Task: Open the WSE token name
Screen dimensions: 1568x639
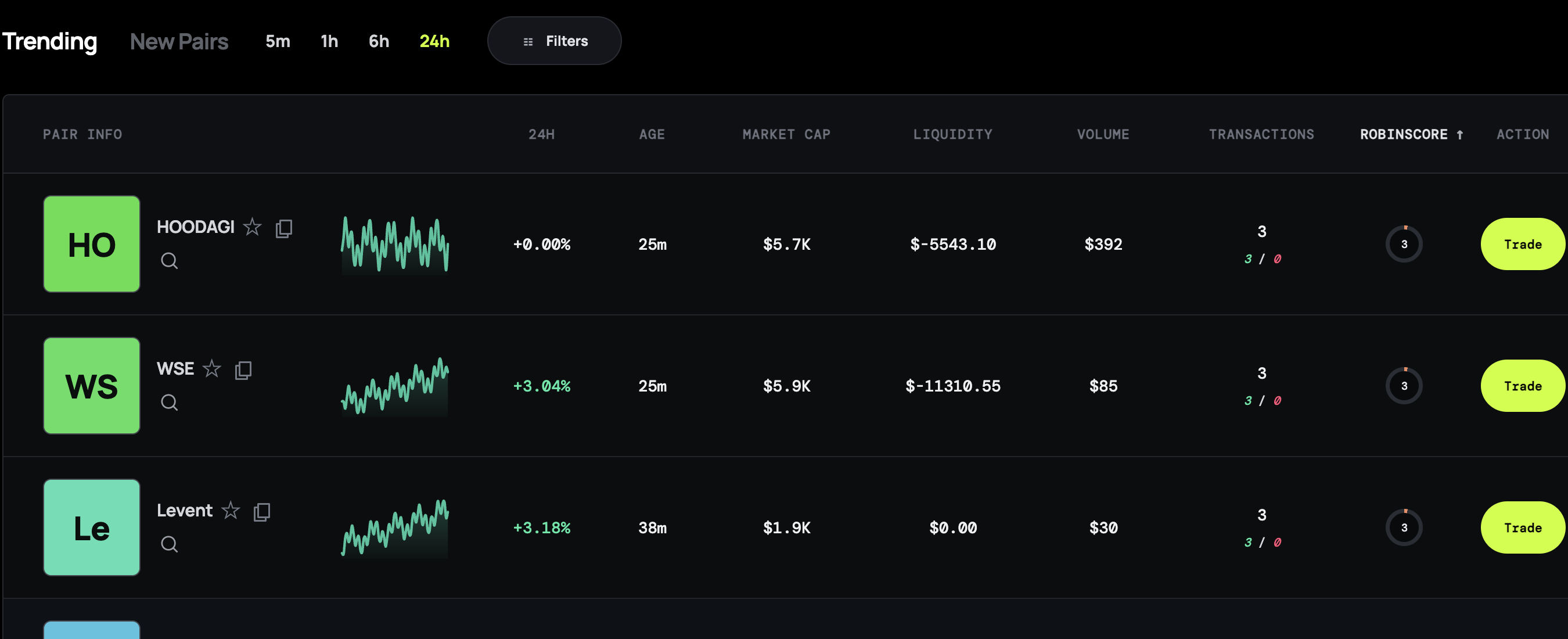Action: point(175,368)
